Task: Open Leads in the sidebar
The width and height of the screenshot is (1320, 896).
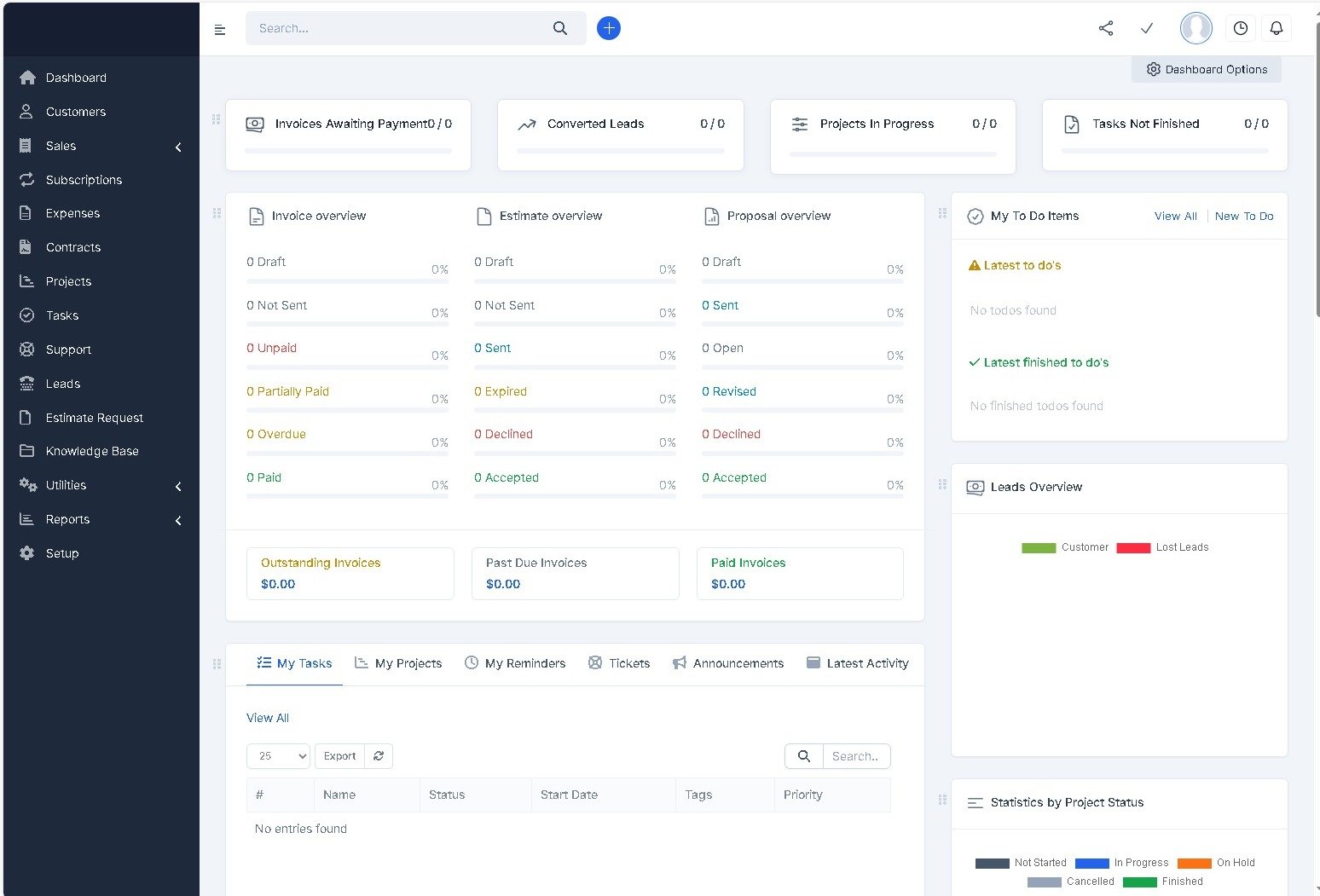Action: tap(101, 384)
